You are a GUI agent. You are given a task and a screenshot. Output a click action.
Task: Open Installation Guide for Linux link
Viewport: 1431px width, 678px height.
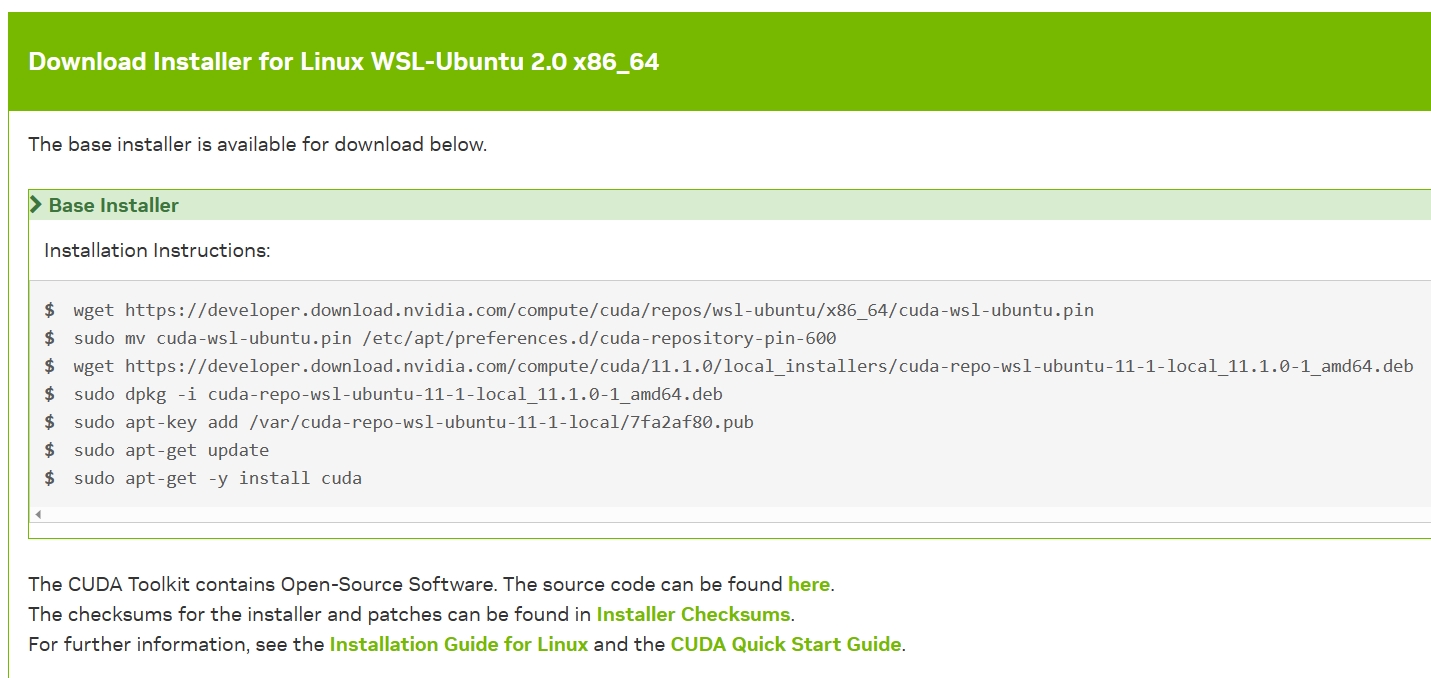[x=459, y=644]
